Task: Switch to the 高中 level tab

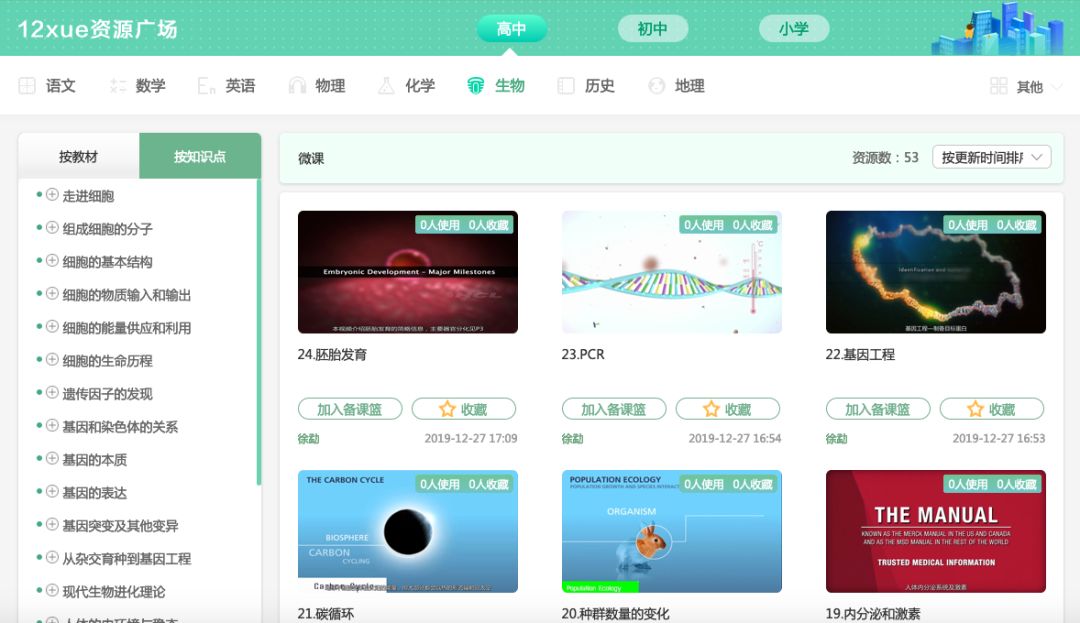Action: (x=511, y=29)
